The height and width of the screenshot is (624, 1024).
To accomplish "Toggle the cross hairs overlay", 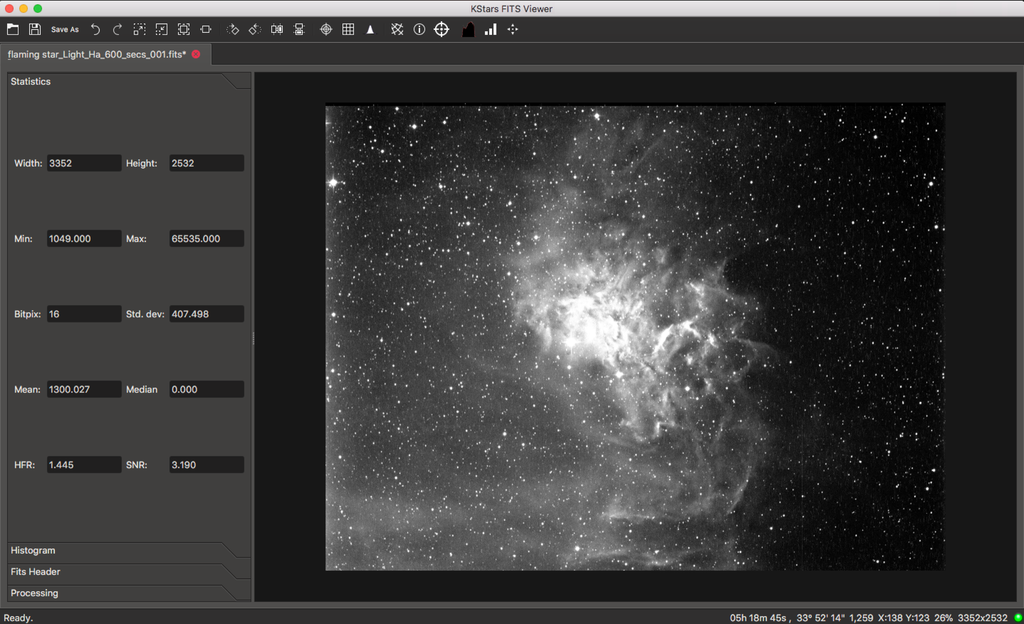I will (x=326, y=29).
